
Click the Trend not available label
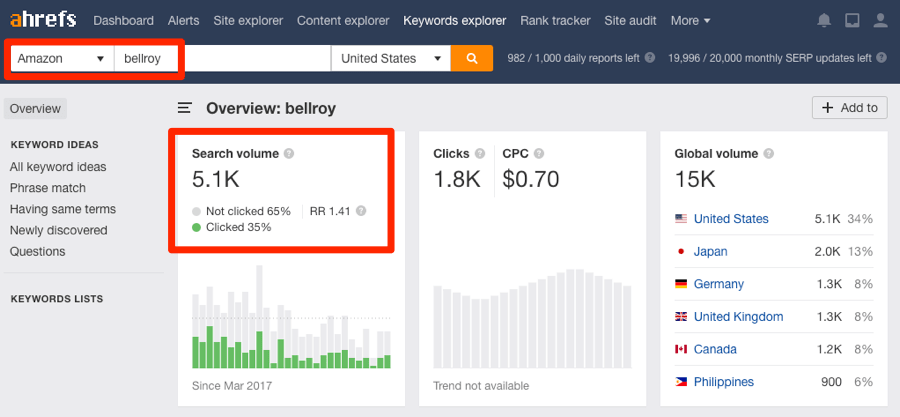pyautogui.click(x=481, y=385)
